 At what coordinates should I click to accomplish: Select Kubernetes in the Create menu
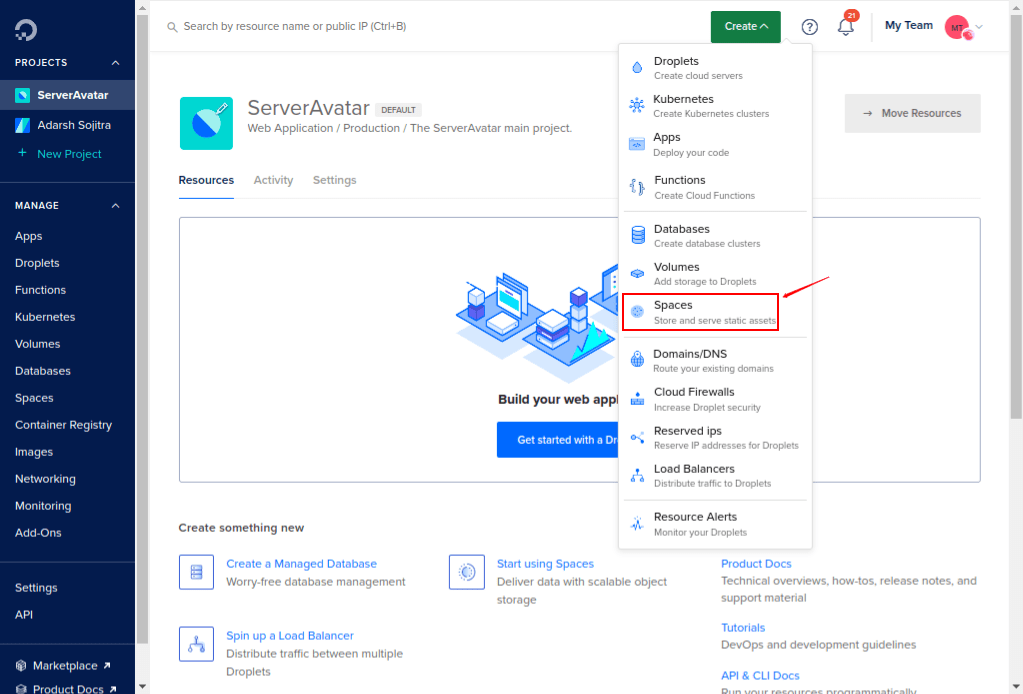tap(715, 106)
